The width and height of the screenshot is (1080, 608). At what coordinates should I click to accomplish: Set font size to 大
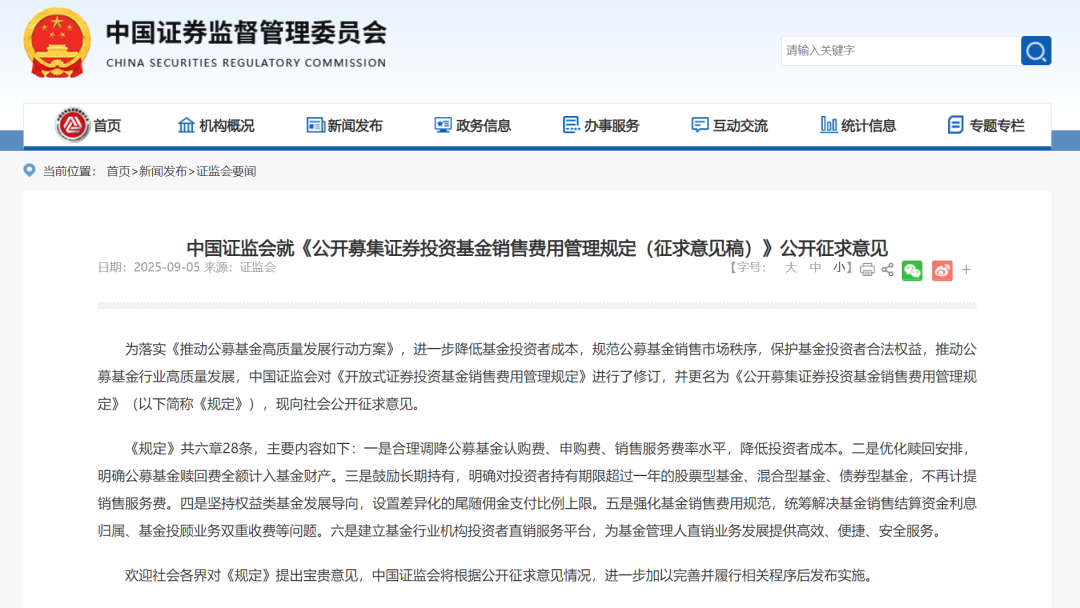click(791, 268)
